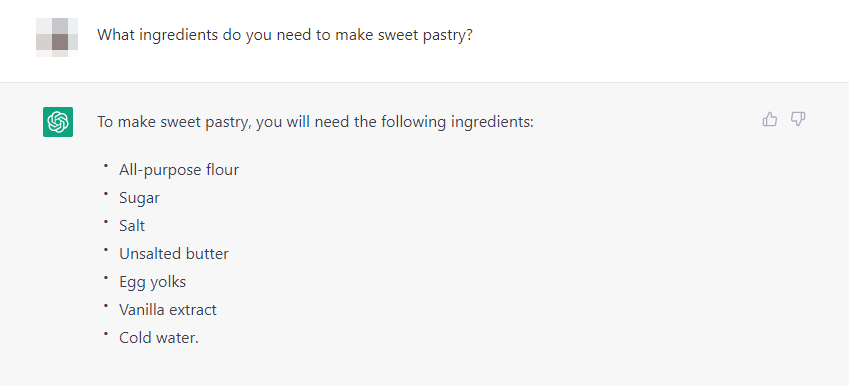Click the Sugar list item
The width and height of the screenshot is (849, 386).
[139, 198]
